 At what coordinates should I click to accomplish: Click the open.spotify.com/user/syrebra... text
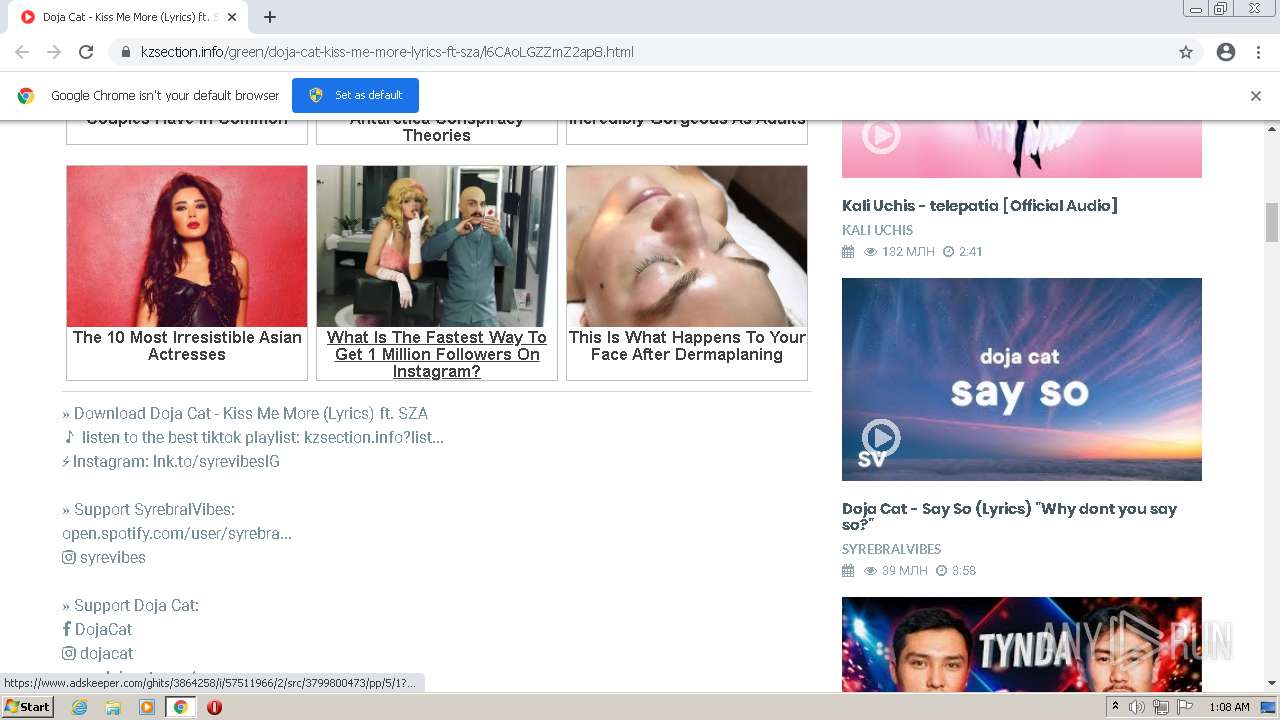[177, 533]
